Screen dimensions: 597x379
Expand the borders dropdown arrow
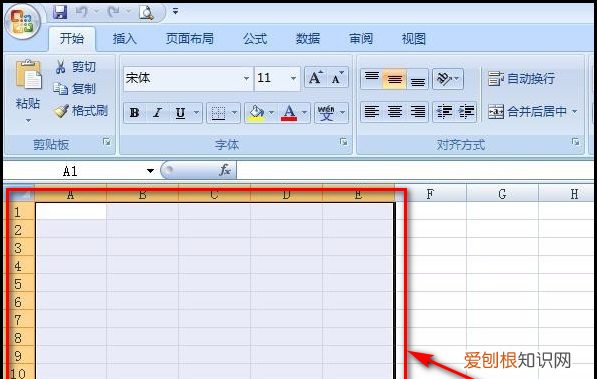coord(235,113)
